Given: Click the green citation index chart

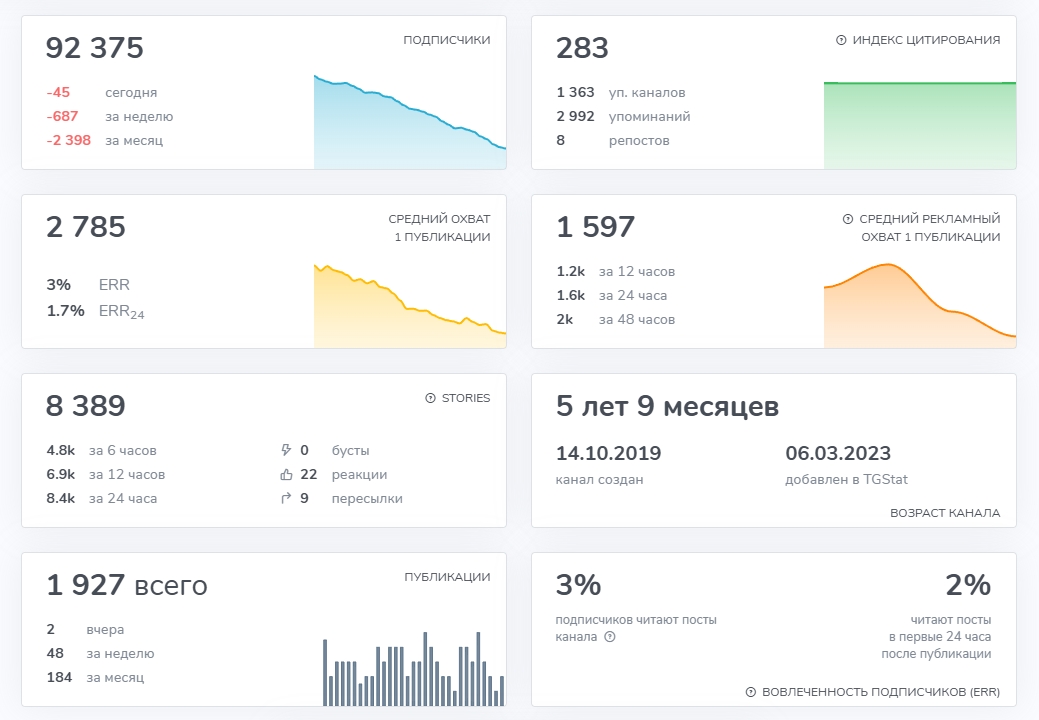Looking at the screenshot, I should pyautogui.click(x=919, y=125).
